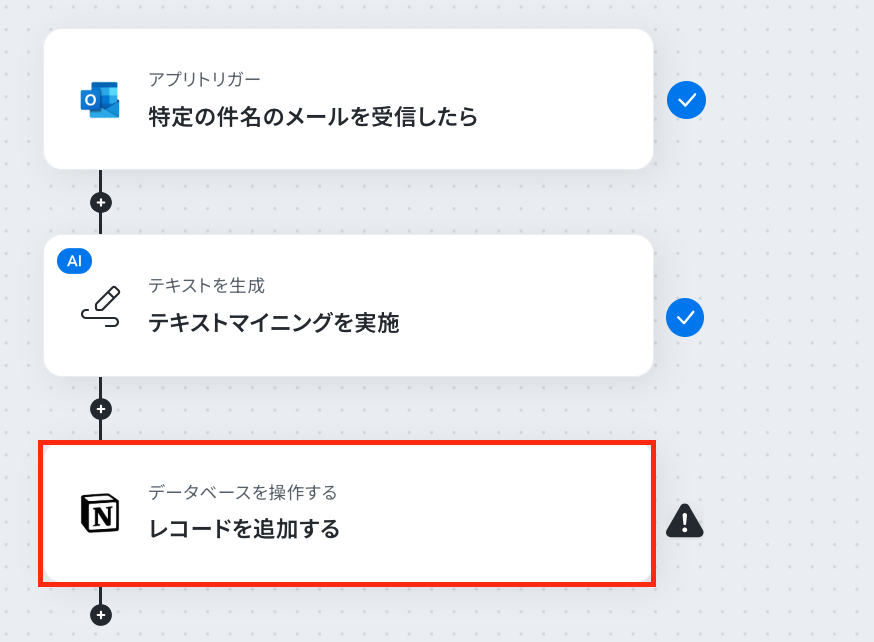This screenshot has height=642, width=874.
Task: Click the blue checkmark beside text mining step
Action: click(685, 318)
